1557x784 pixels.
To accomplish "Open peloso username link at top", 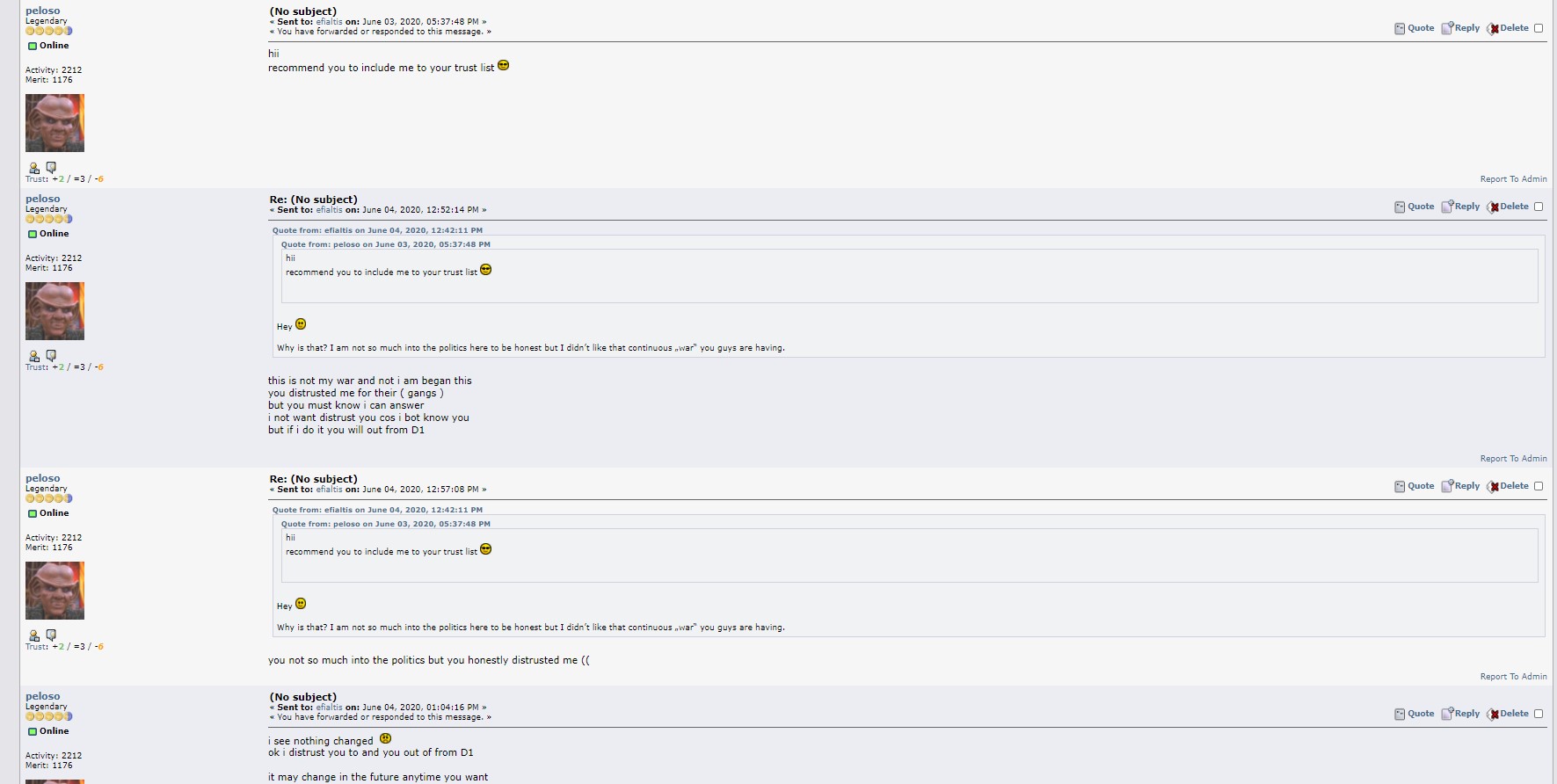I will pyautogui.click(x=43, y=11).
